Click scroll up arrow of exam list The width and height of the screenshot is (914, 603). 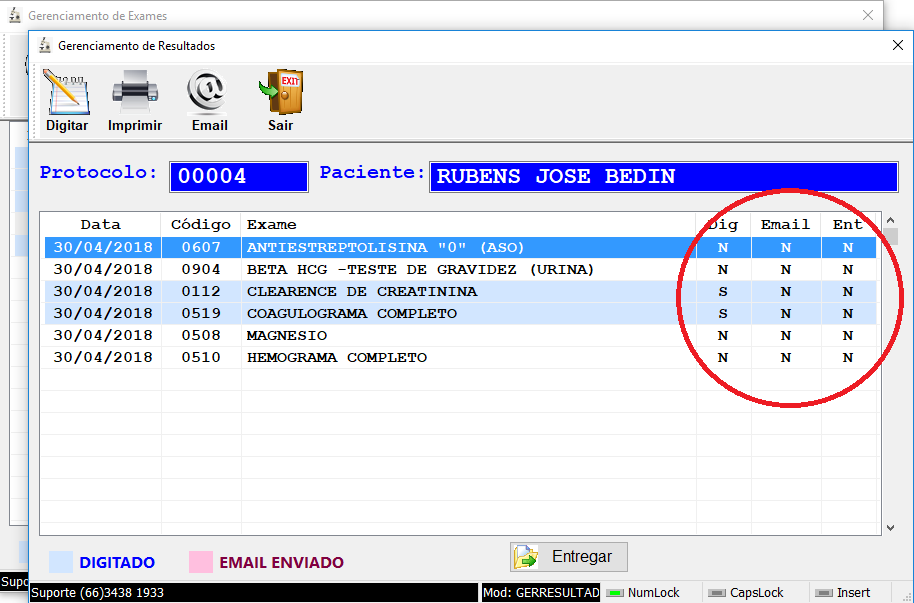point(891,220)
